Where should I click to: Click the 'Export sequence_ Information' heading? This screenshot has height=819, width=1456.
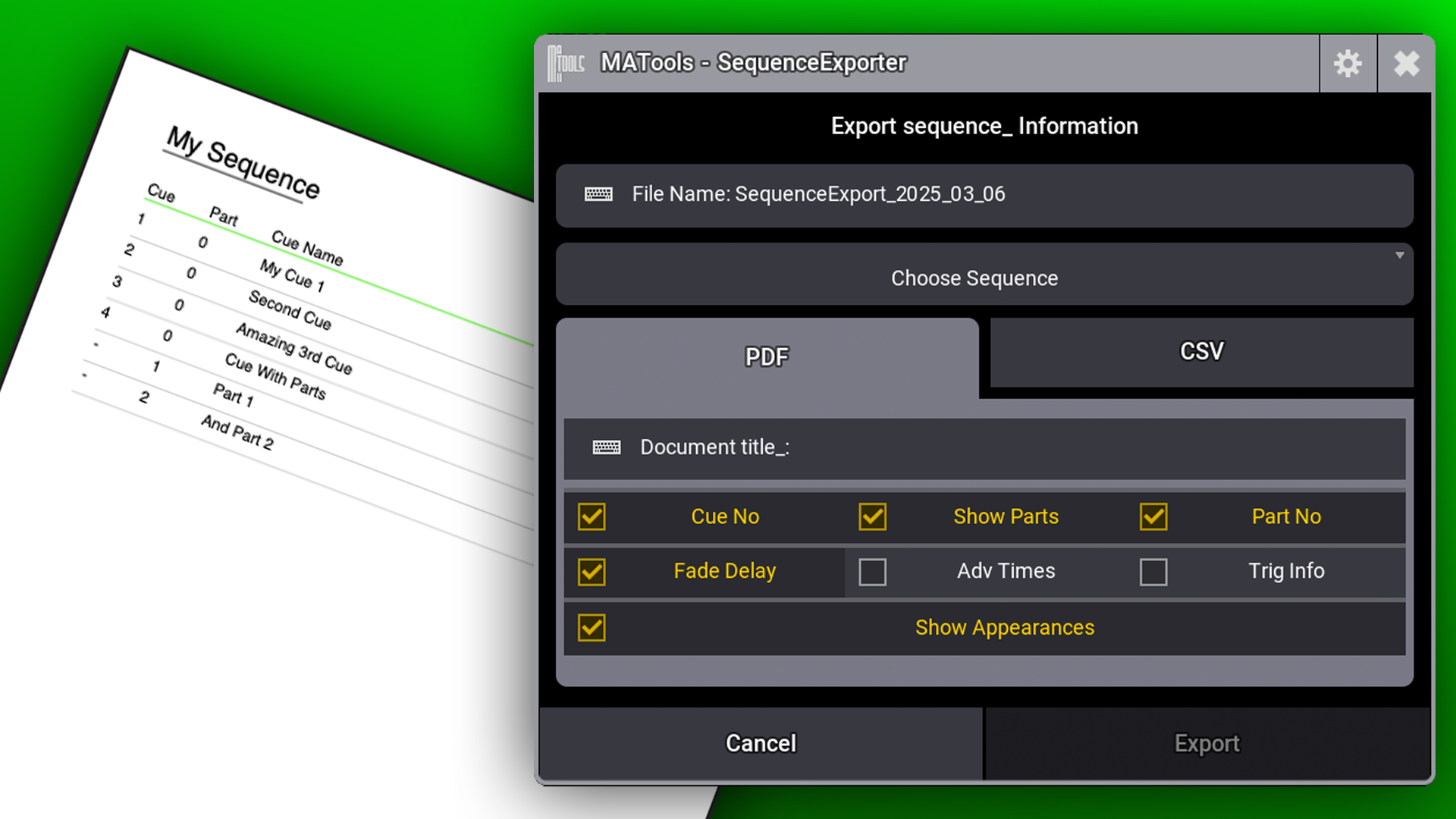click(x=984, y=126)
